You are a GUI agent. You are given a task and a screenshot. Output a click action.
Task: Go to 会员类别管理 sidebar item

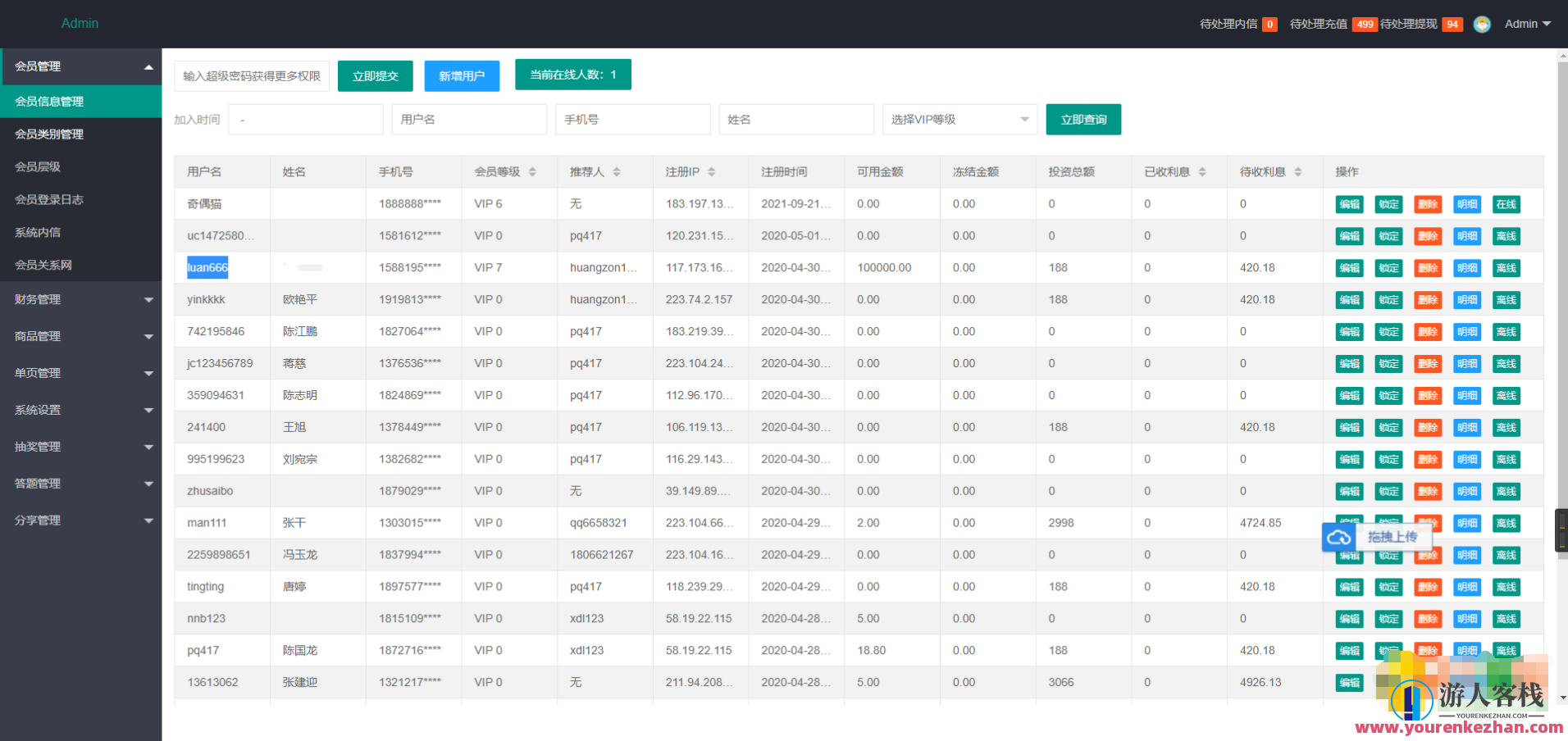coord(49,134)
